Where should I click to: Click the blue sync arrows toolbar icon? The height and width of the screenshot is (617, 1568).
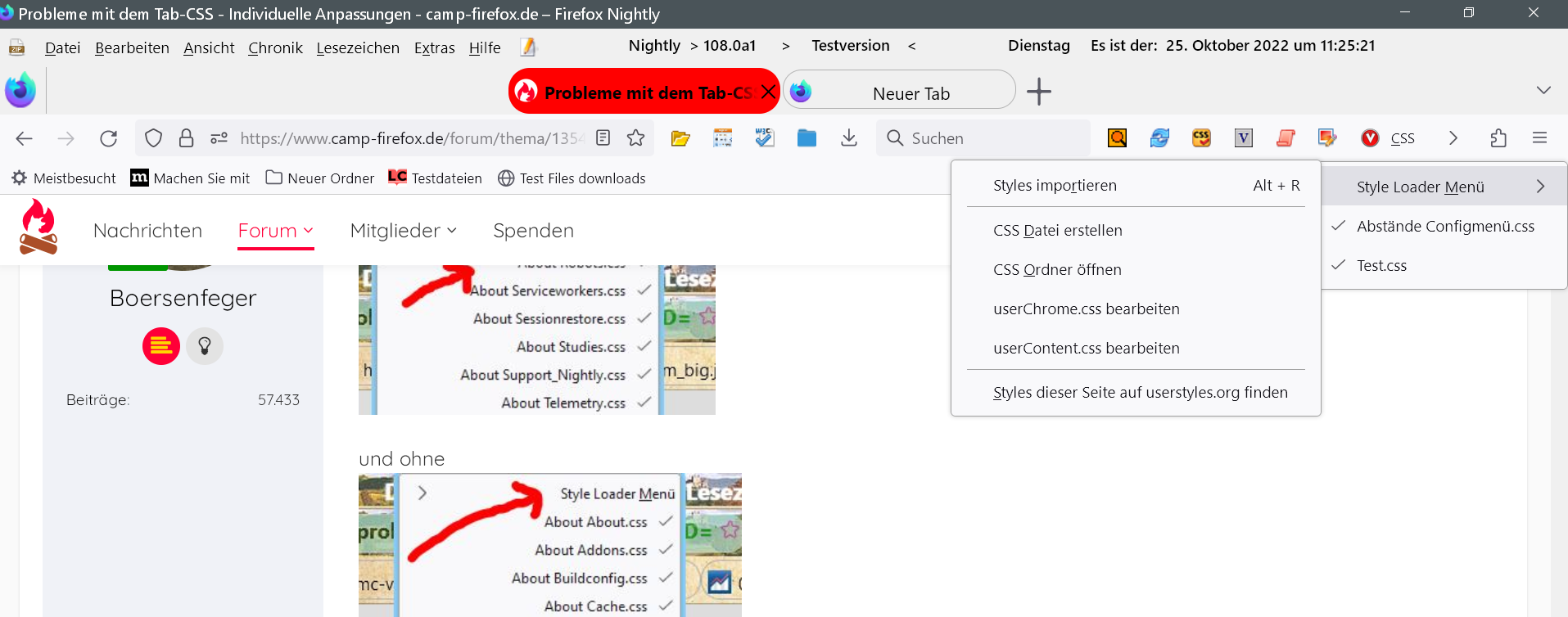[1159, 138]
